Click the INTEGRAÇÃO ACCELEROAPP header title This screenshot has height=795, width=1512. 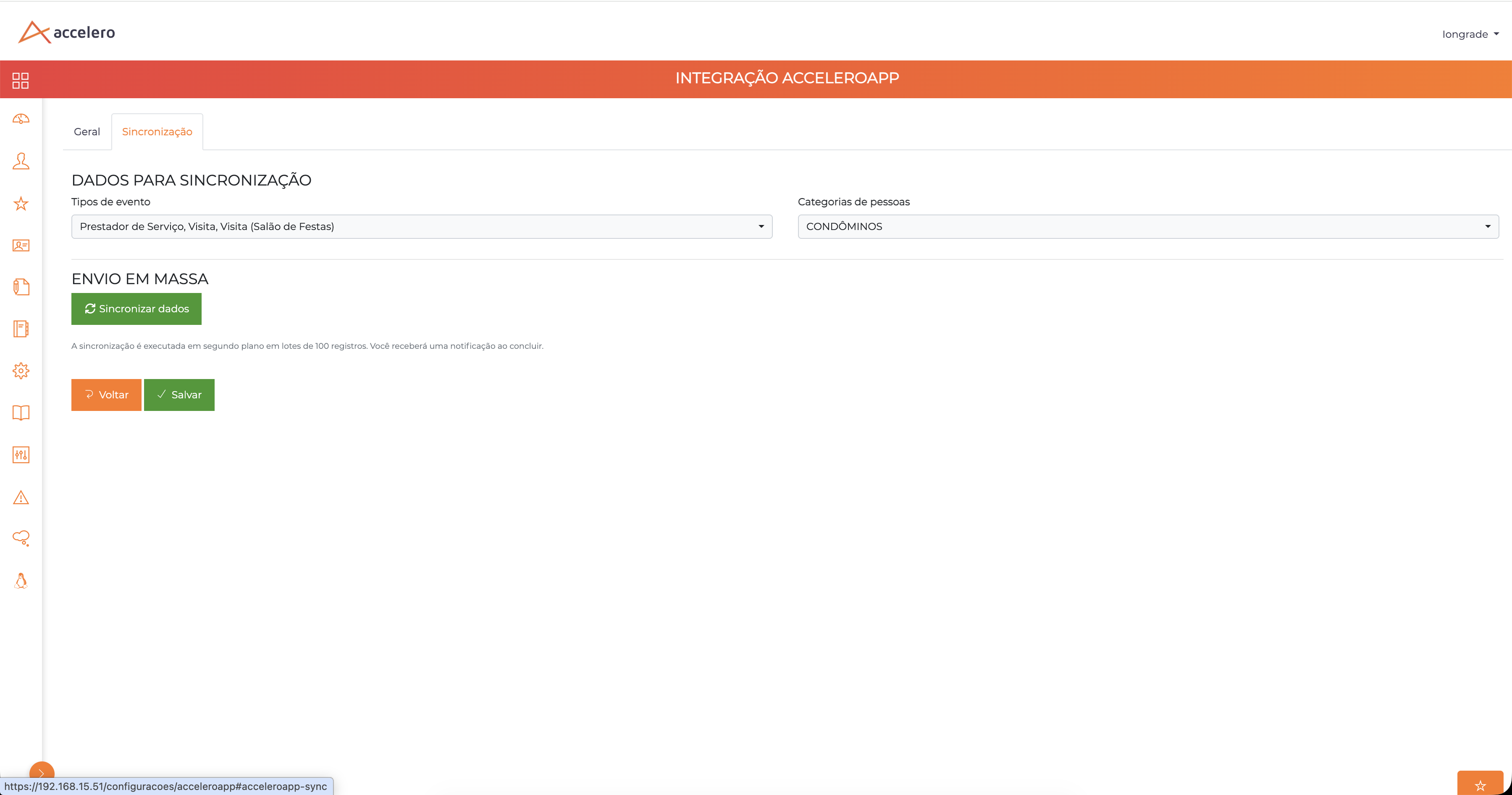pos(787,78)
